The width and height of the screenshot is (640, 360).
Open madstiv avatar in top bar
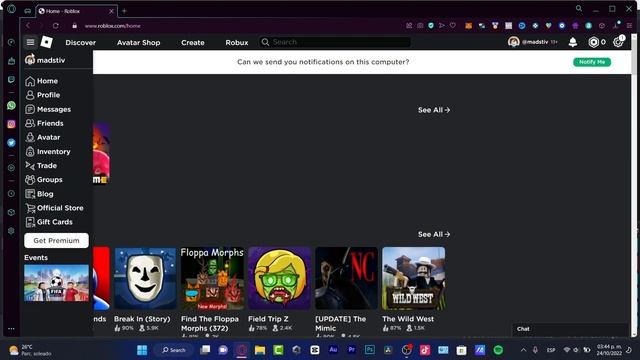click(x=513, y=42)
